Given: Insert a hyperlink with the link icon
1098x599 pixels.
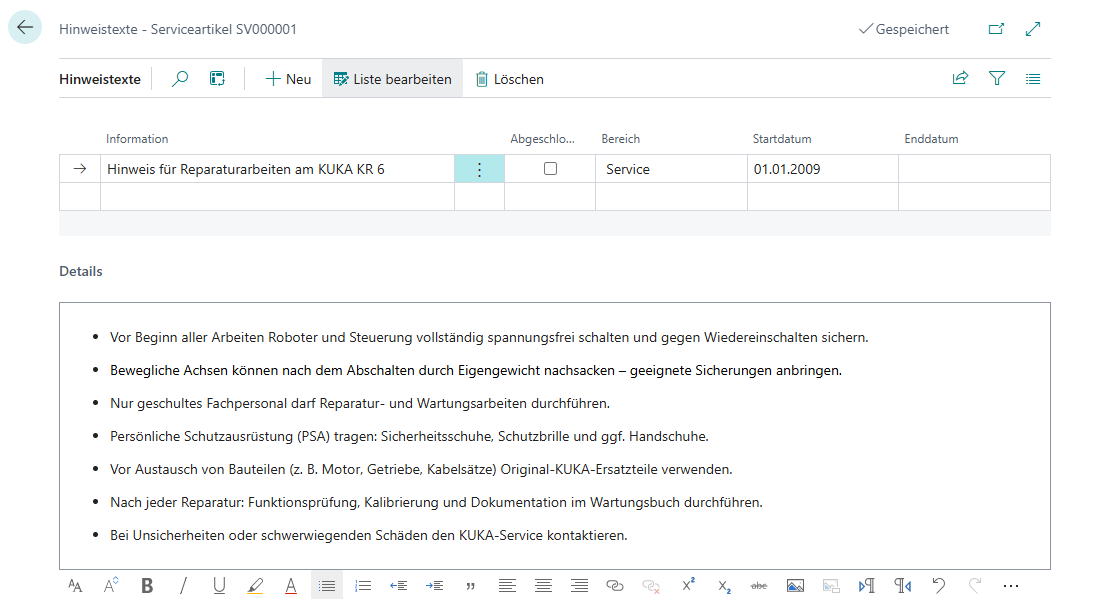Looking at the screenshot, I should coord(615,586).
